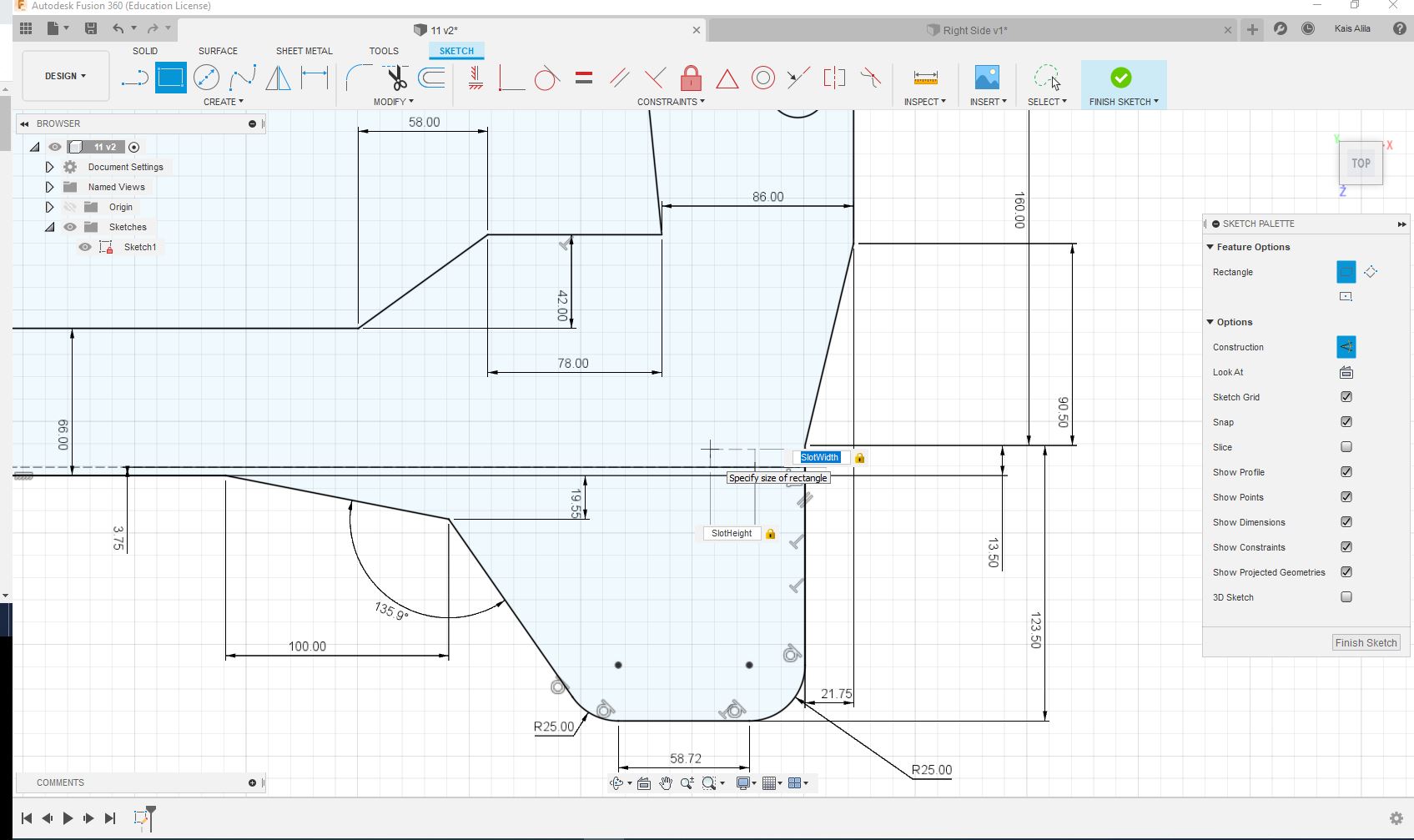Save the document with the floppy icon

(90, 29)
